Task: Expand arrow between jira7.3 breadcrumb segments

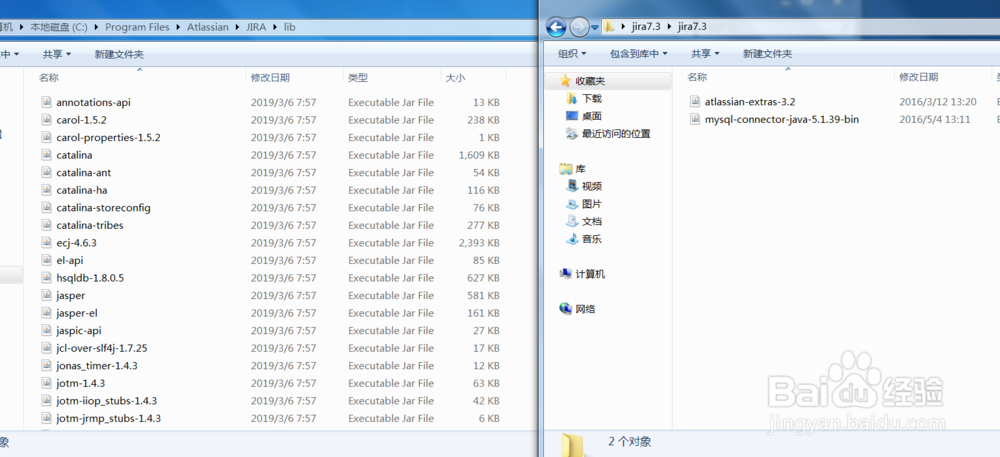Action: click(669, 27)
